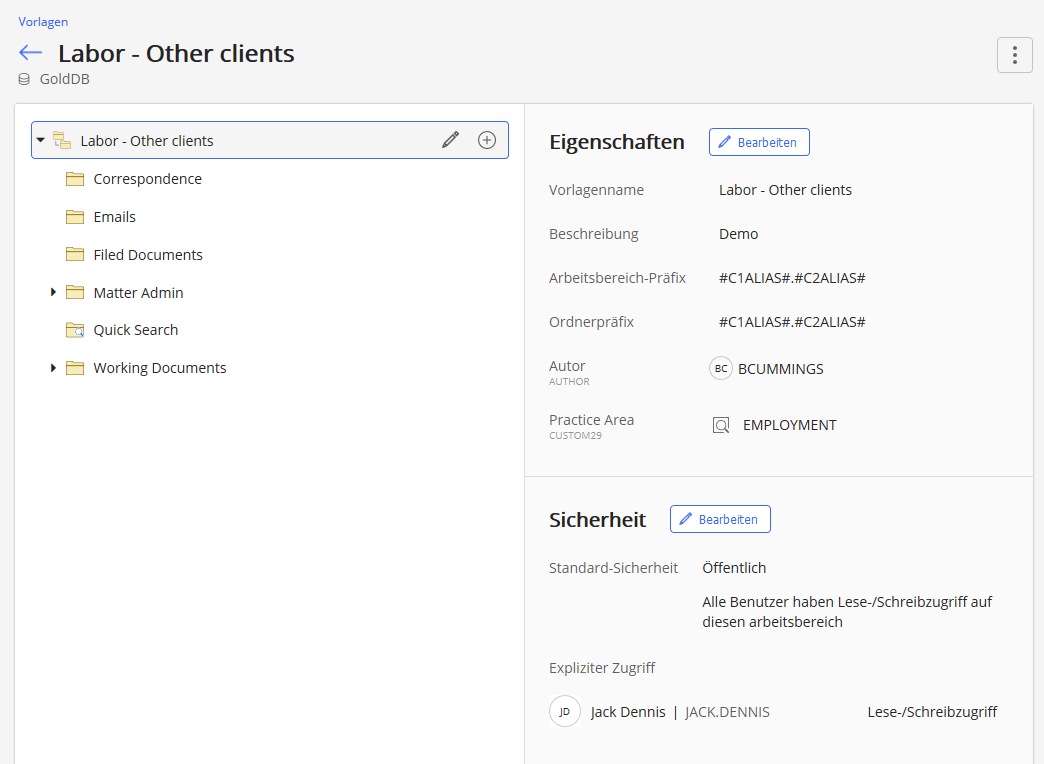Viewport: 1044px width, 764px height.
Task: Open the Vorlagen breadcrumb link
Action: [x=43, y=21]
